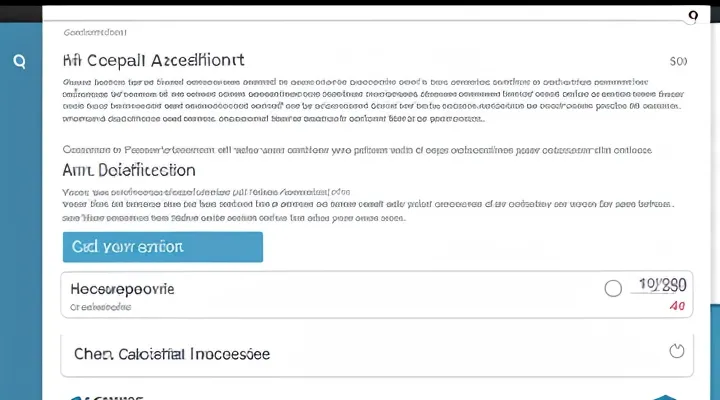The image size is (720, 400).
Task: Click the circular icon on the "Chen Calcietifial Inocesee" row
Action: 674,351
